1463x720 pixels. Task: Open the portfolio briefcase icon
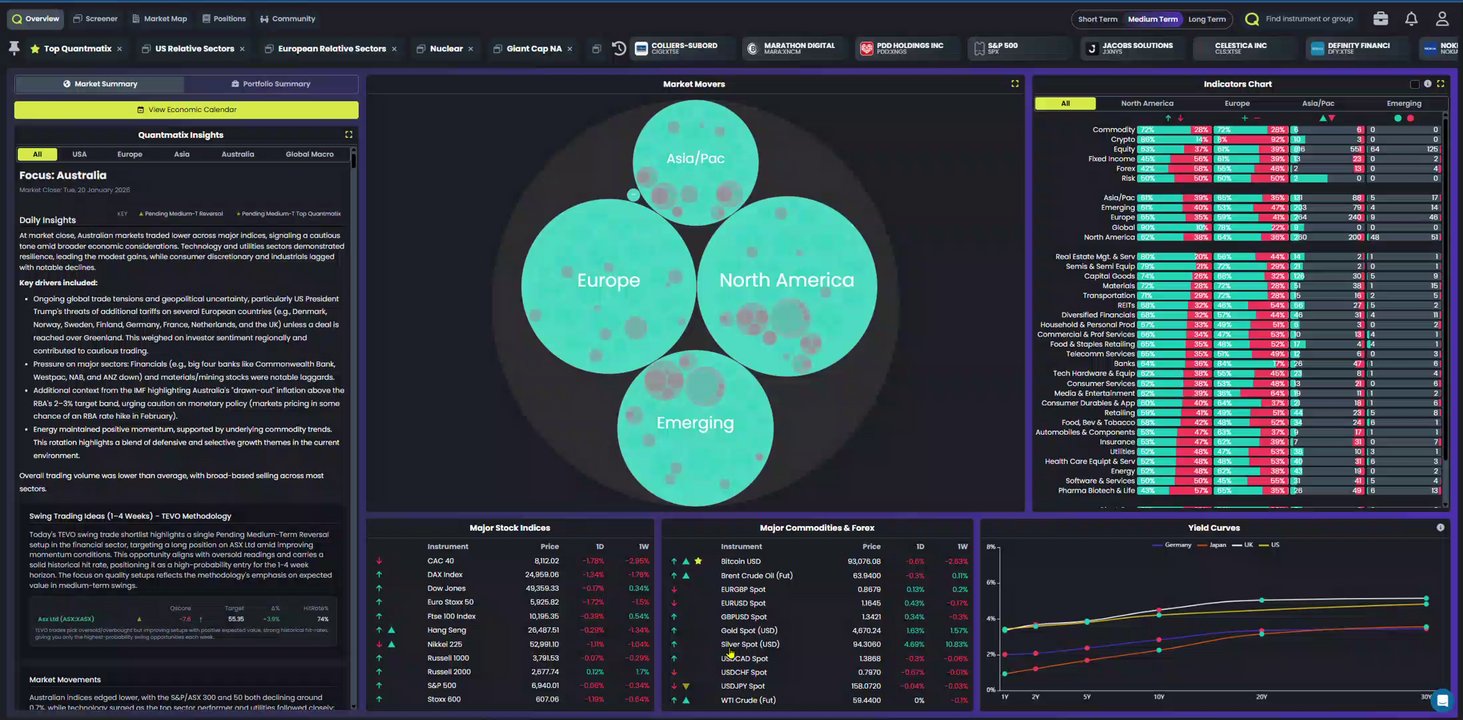1380,19
